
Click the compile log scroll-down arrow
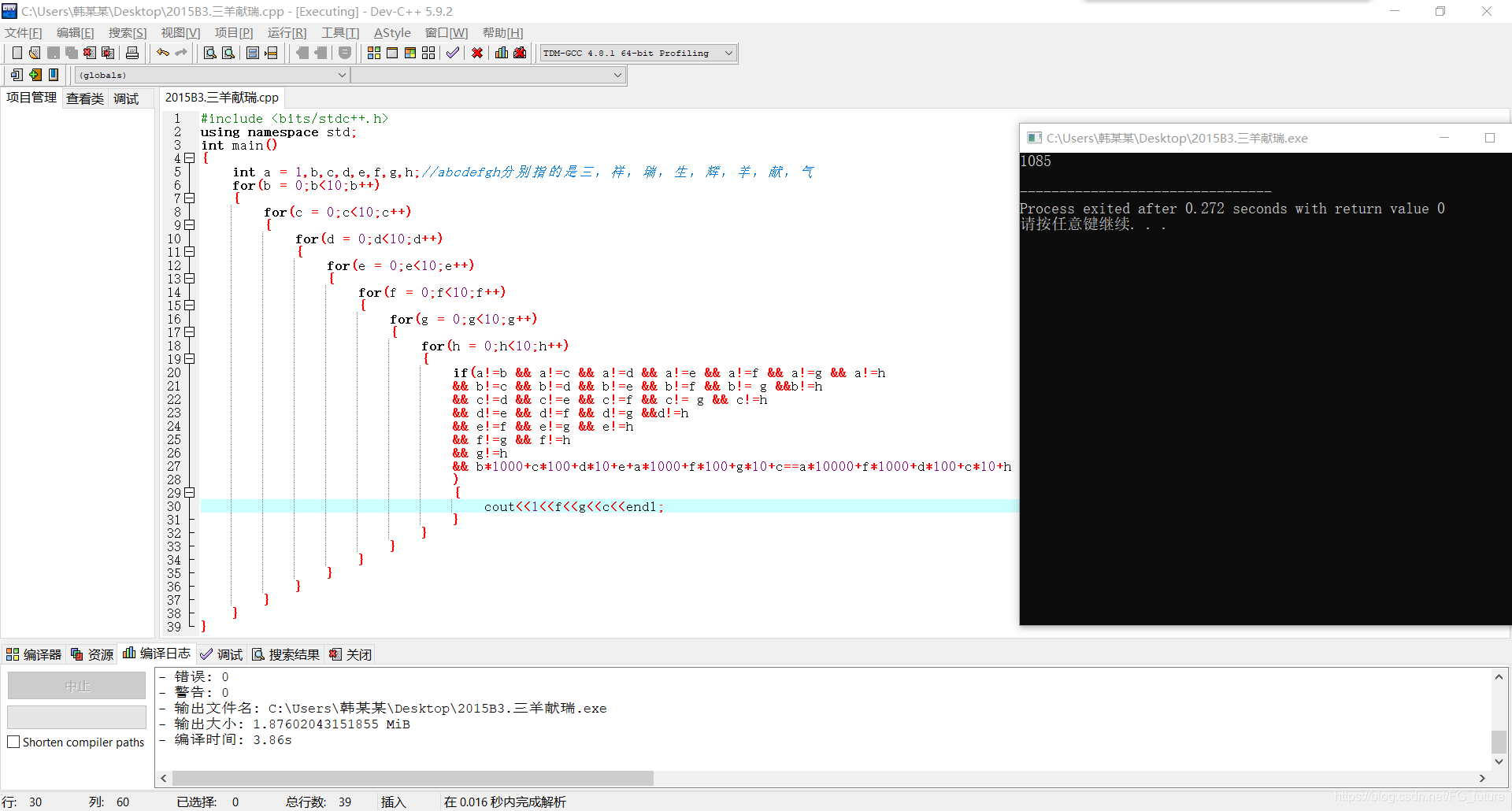coord(1499,761)
